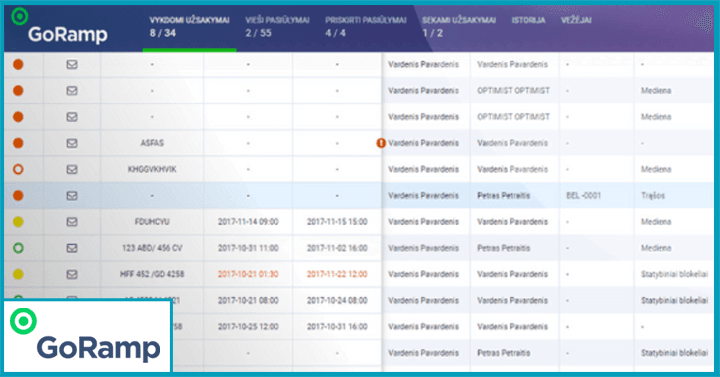The width and height of the screenshot is (720, 377).
Task: Click green ring status for 123 ABD/ 456 CV
Action: [x=18, y=248]
